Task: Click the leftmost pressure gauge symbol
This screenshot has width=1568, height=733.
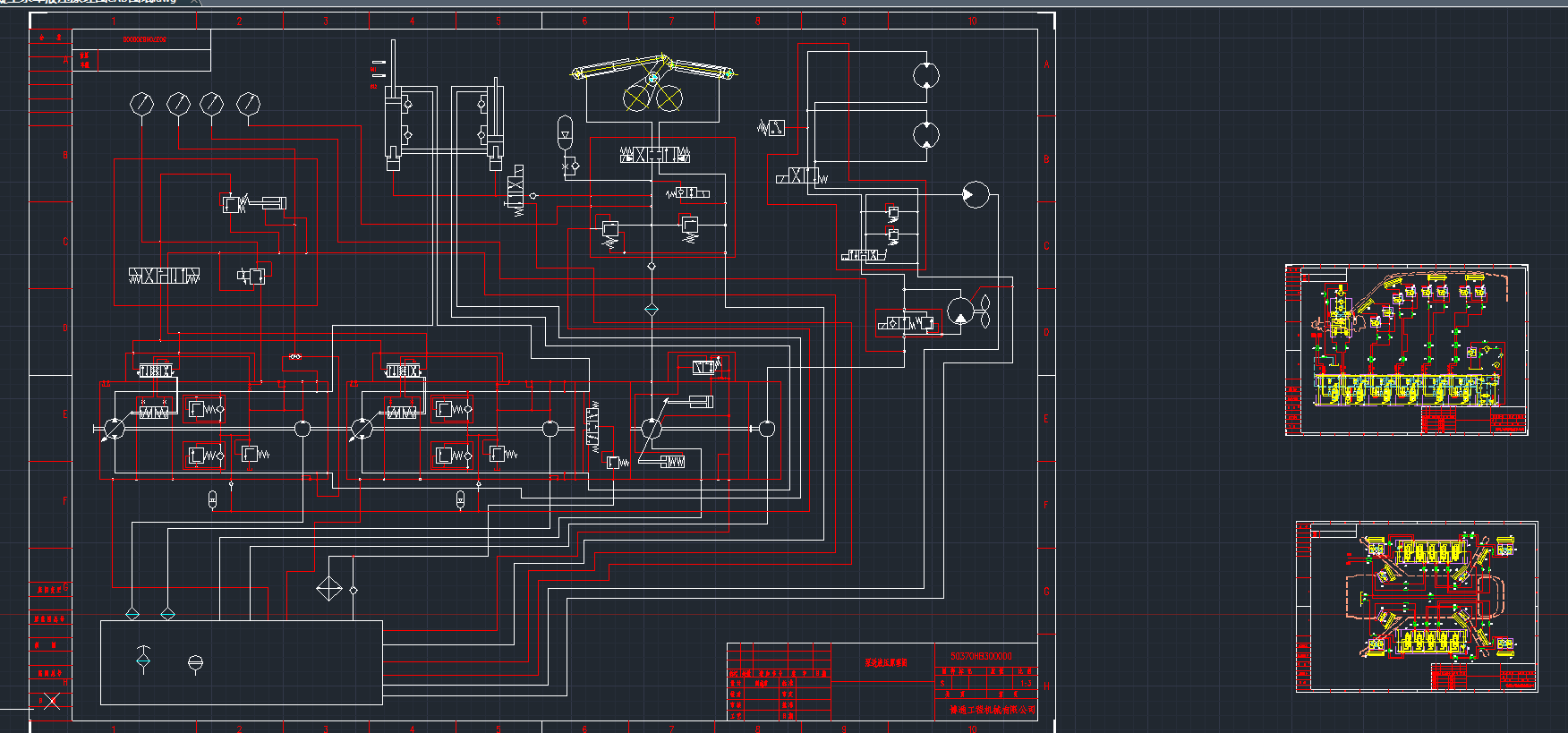Action: pos(141,104)
